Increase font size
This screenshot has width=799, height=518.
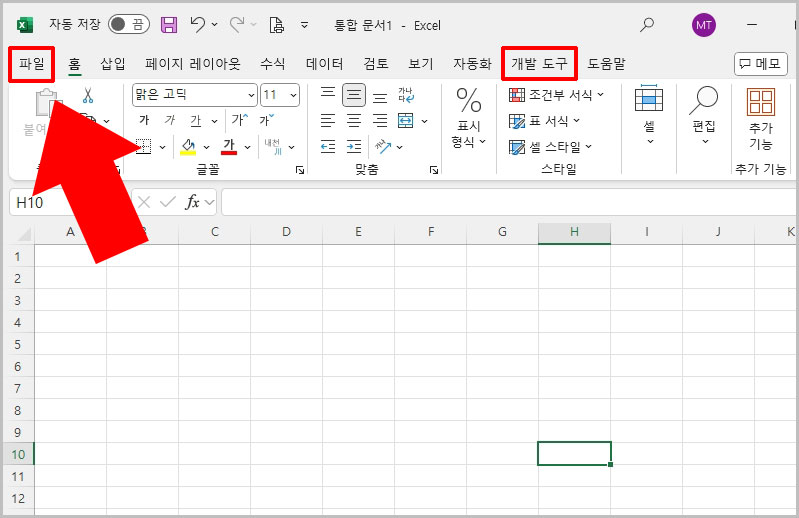tap(239, 120)
